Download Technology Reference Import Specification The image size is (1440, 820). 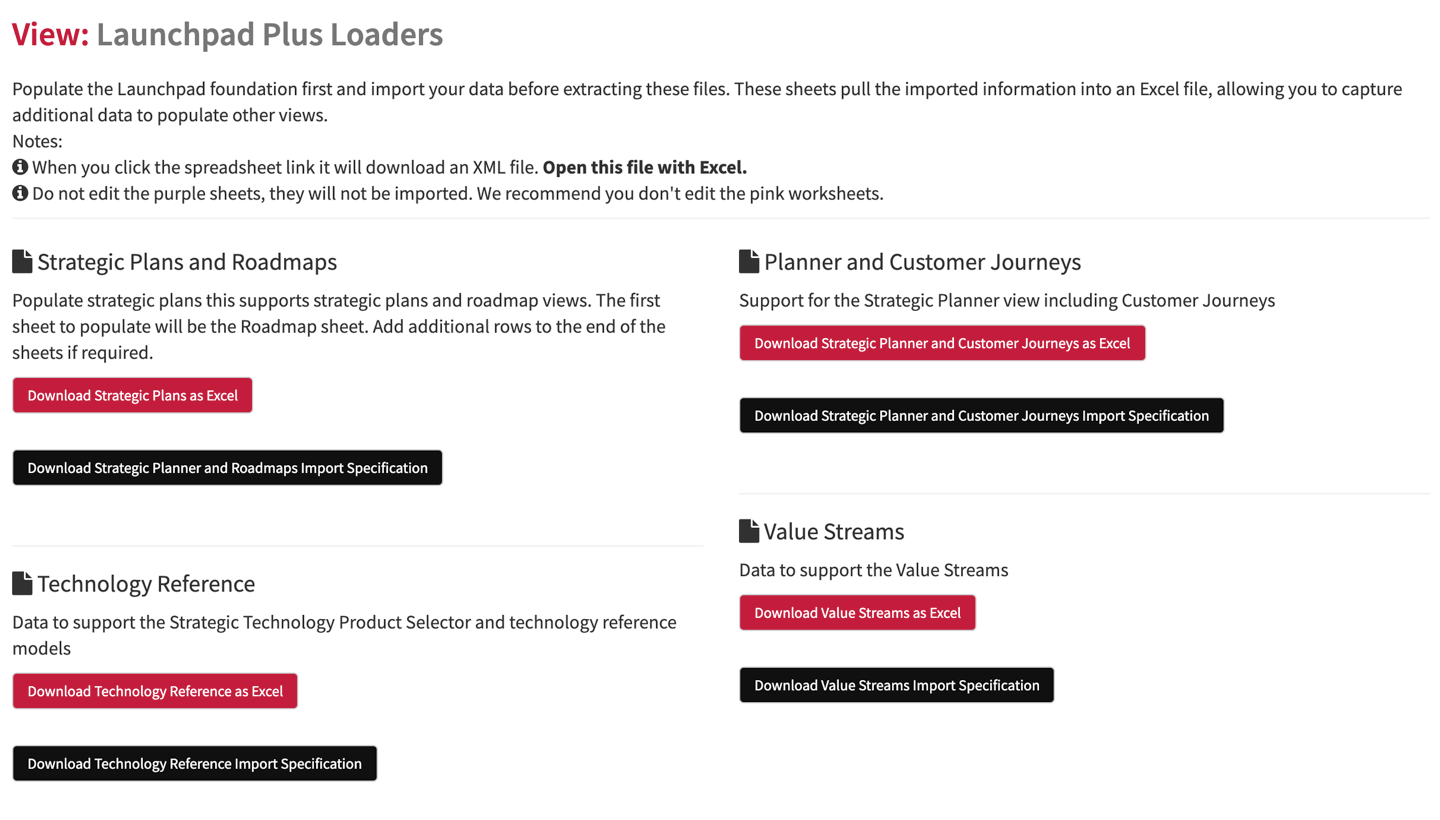[194, 763]
